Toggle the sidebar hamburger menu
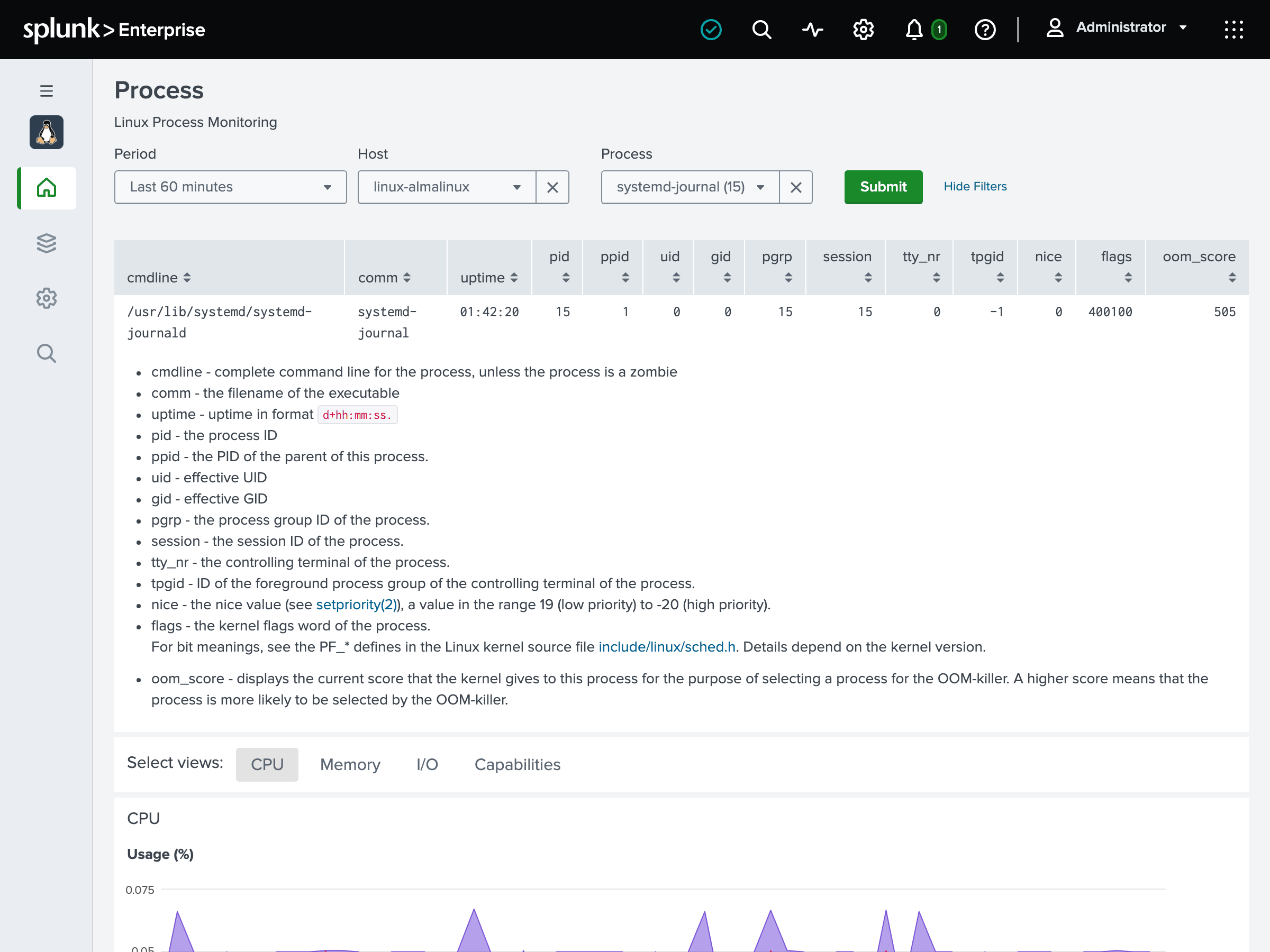 [47, 90]
